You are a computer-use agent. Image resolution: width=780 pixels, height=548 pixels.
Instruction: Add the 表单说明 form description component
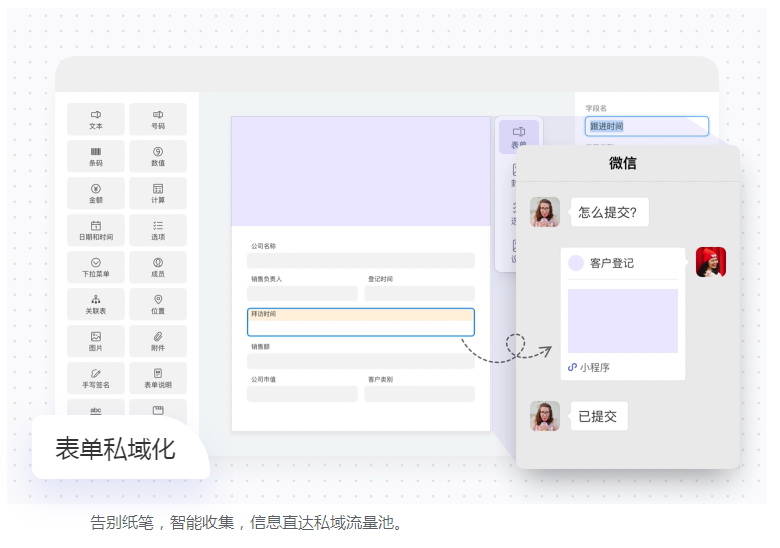coord(158,378)
